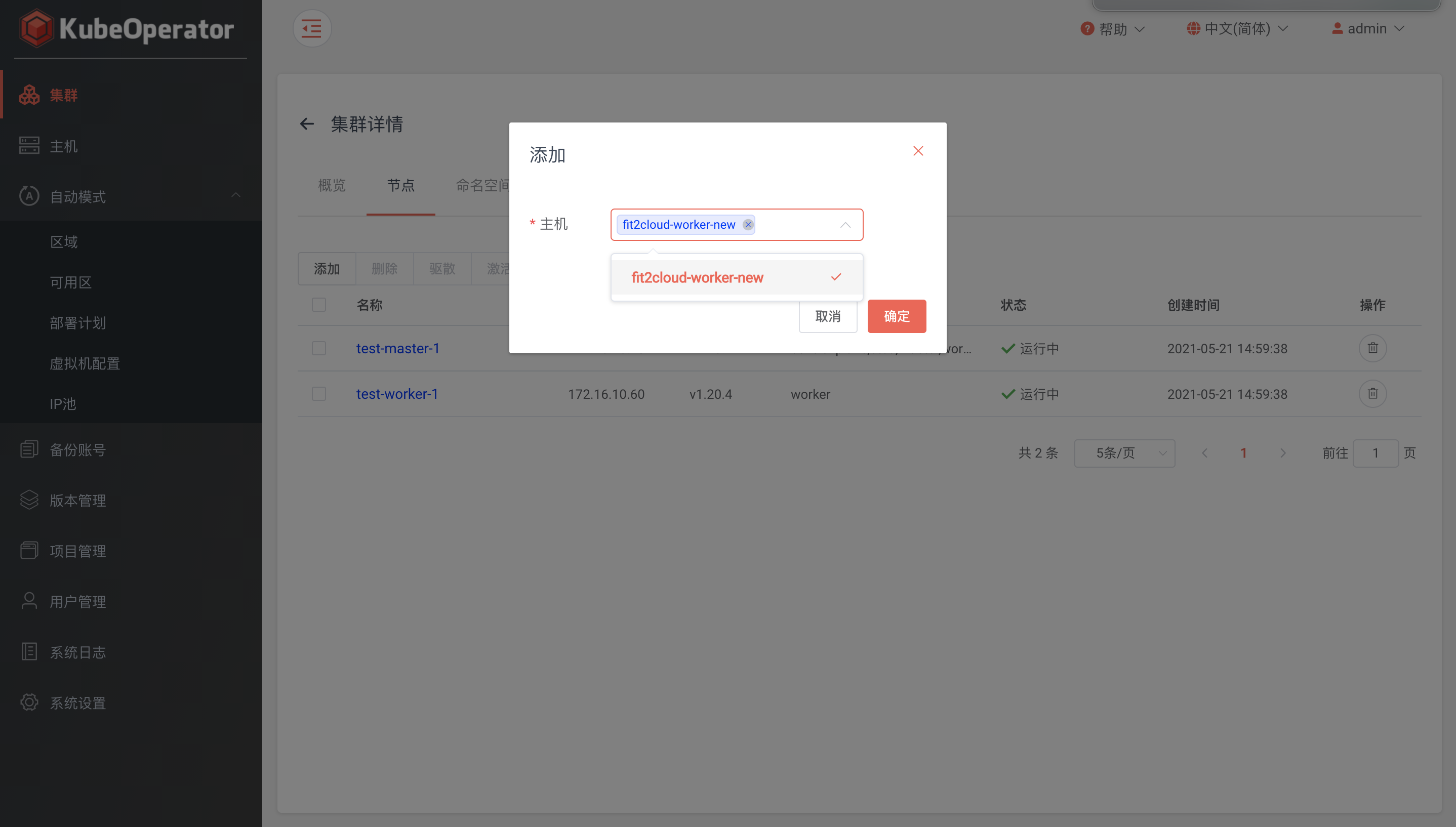Screen dimensions: 1456x827
Task: Collapse the 自动模式 sidebar submenu
Action: click(x=236, y=196)
